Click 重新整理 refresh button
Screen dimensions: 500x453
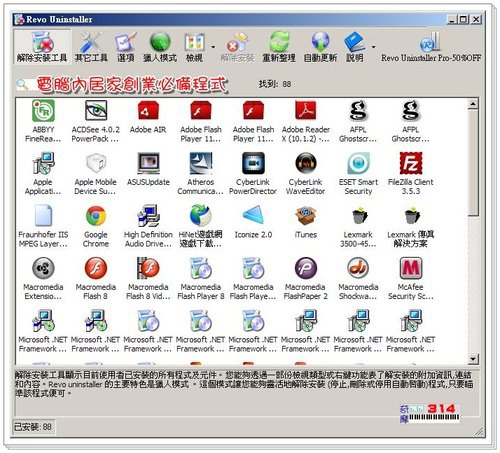tap(279, 47)
